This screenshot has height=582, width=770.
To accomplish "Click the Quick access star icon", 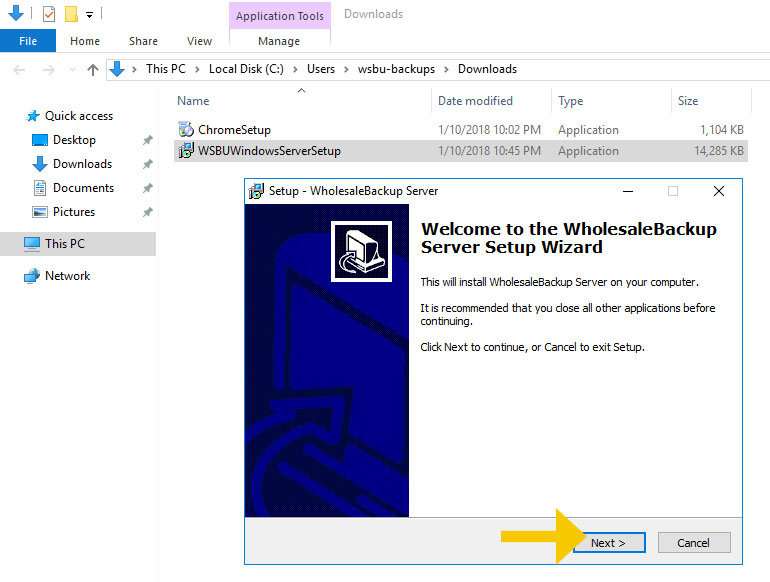I will (x=33, y=116).
